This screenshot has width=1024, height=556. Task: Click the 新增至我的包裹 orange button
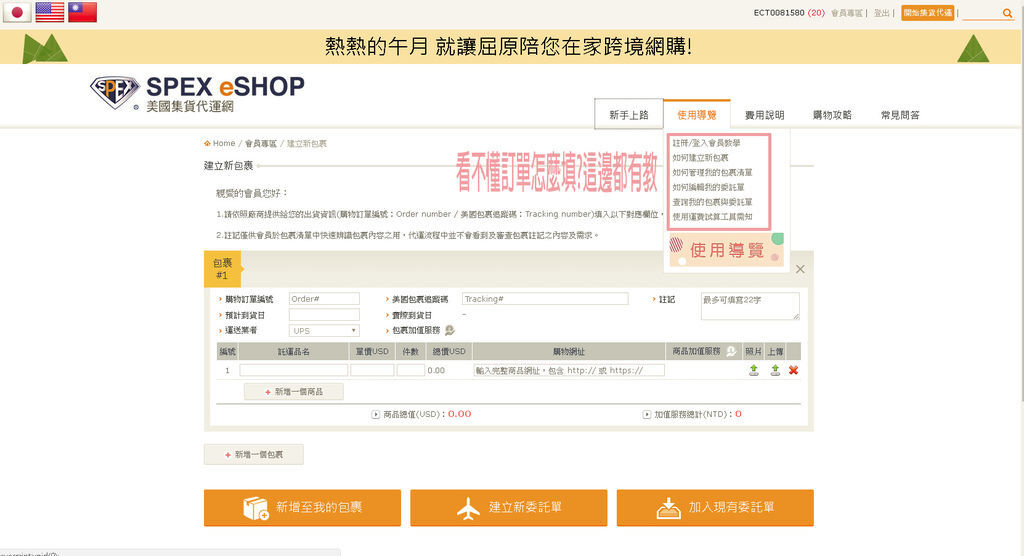tap(302, 508)
